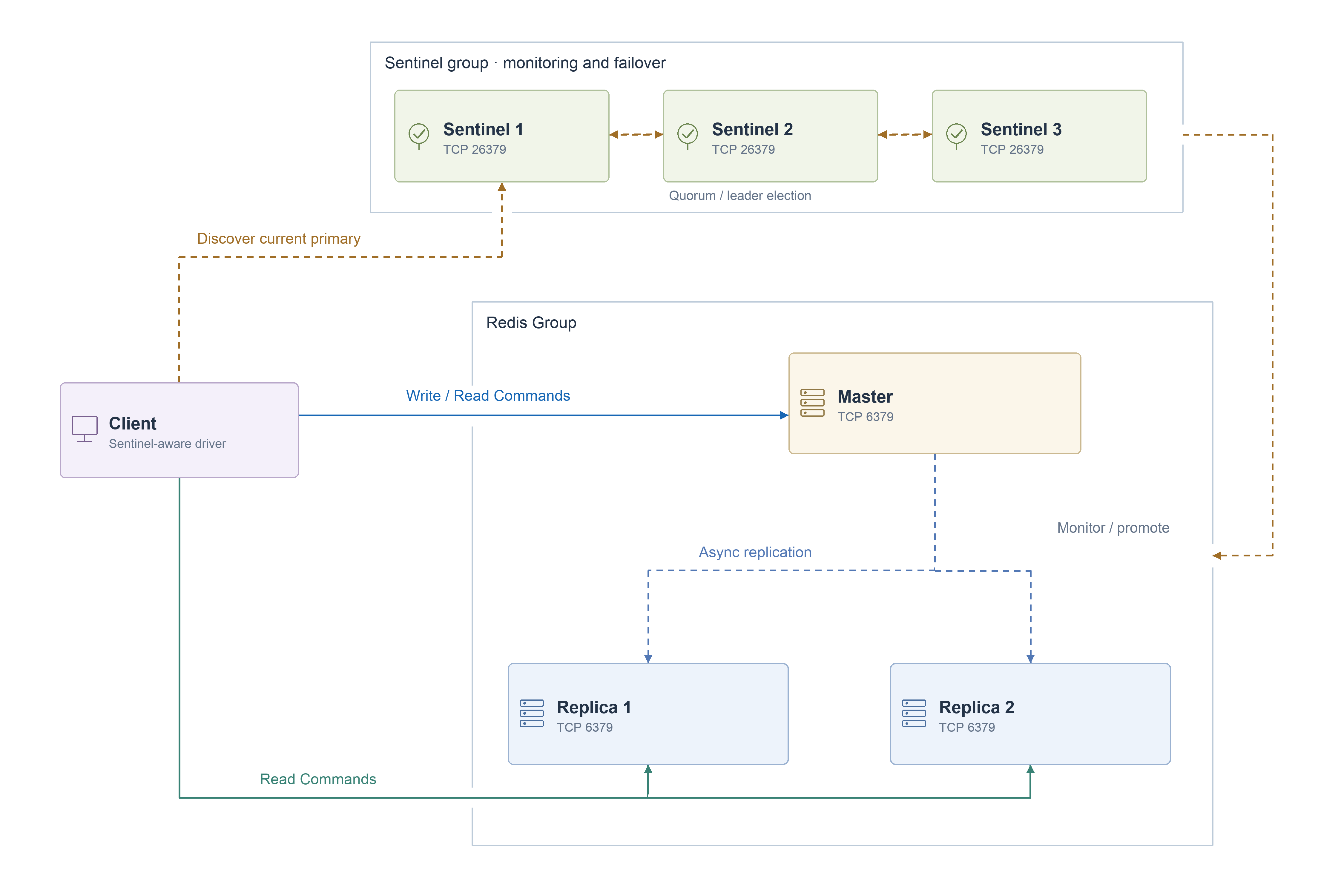
Task: Click the Replica 2 server icon
Action: tap(914, 713)
